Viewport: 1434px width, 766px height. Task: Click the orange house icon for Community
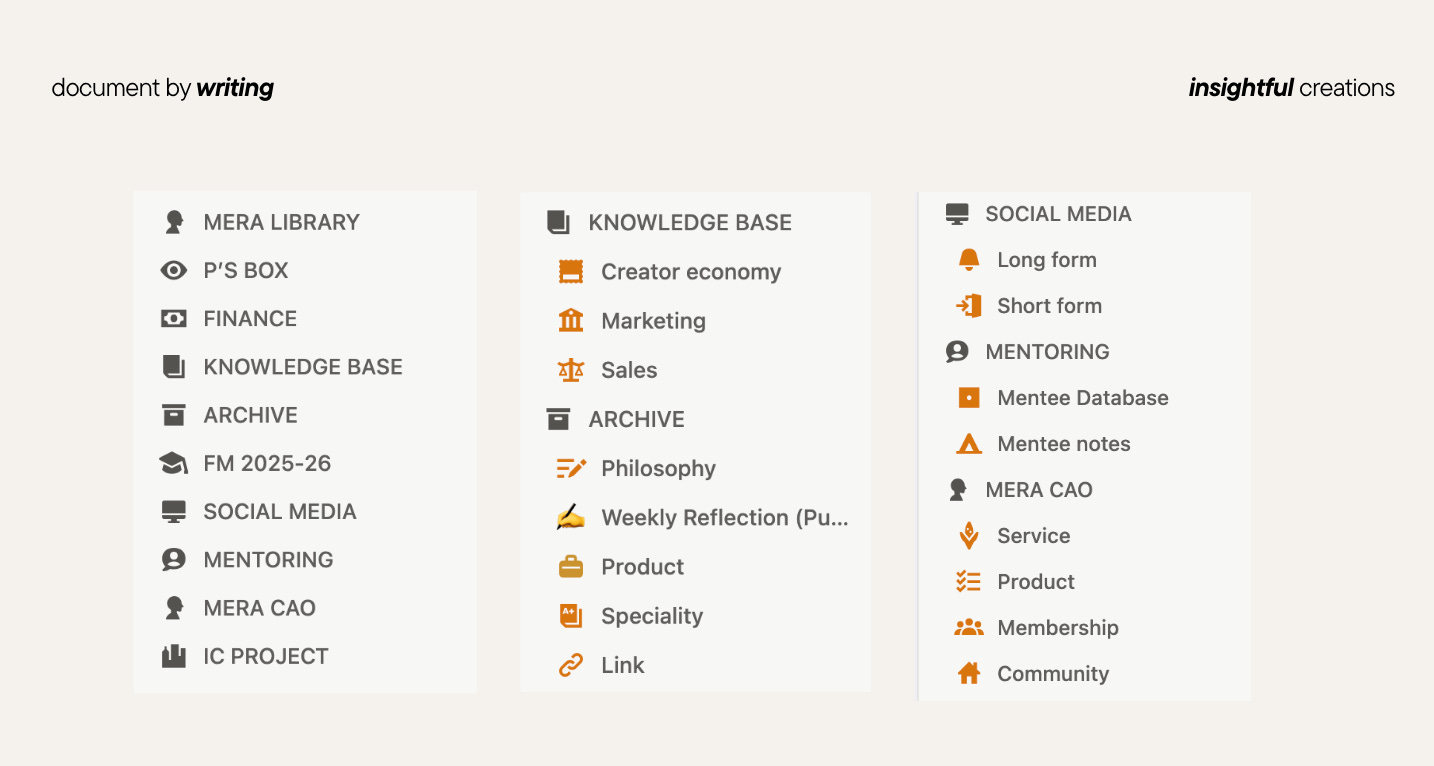pyautogui.click(x=968, y=674)
